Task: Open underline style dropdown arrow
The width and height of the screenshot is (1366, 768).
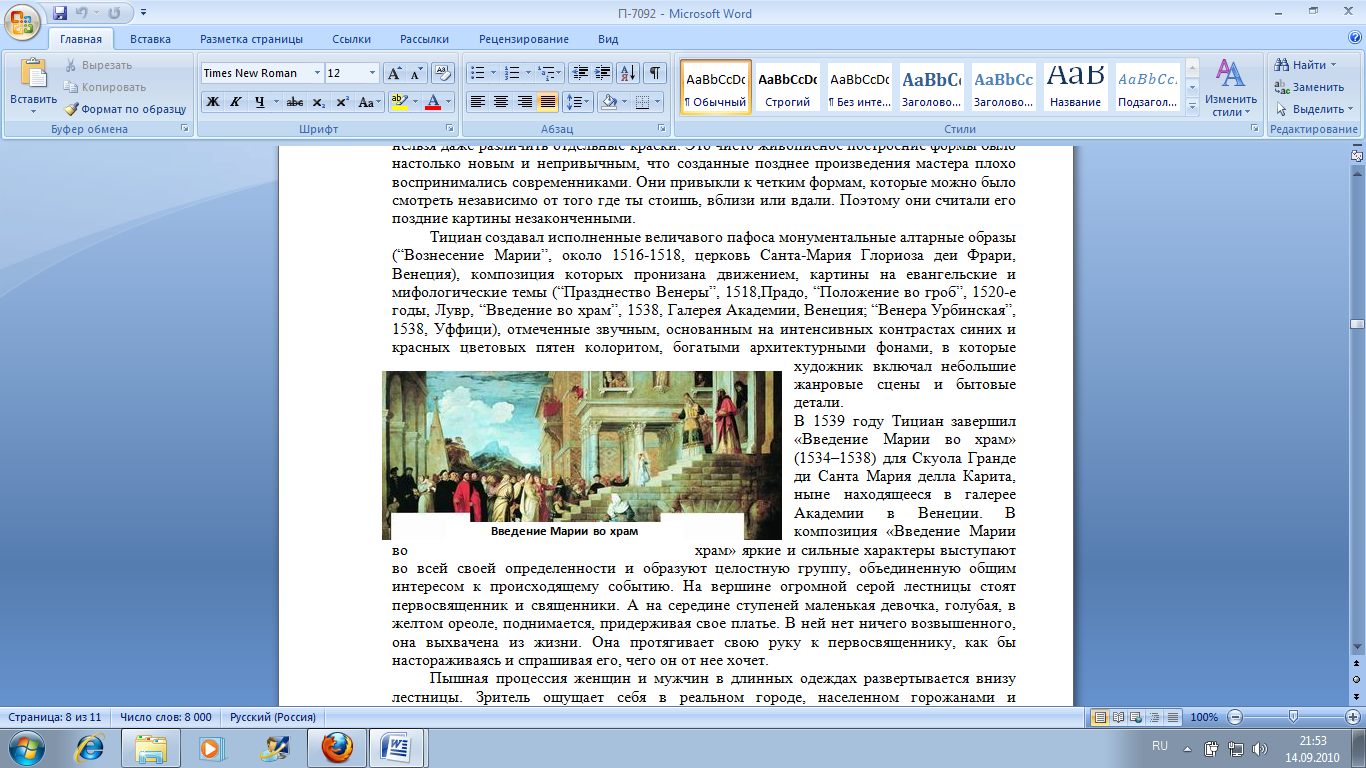Action: click(275, 102)
